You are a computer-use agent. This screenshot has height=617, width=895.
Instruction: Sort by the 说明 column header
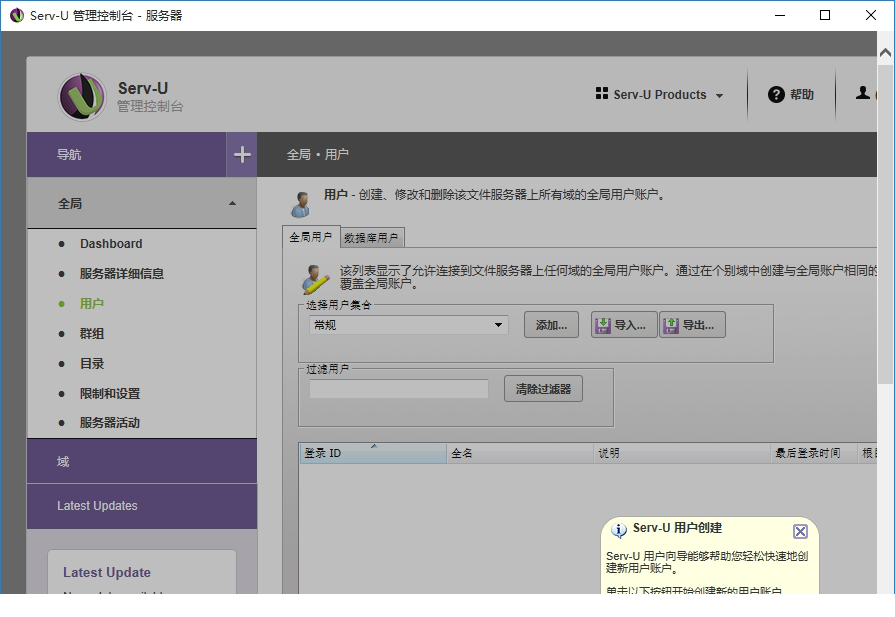click(x=682, y=453)
